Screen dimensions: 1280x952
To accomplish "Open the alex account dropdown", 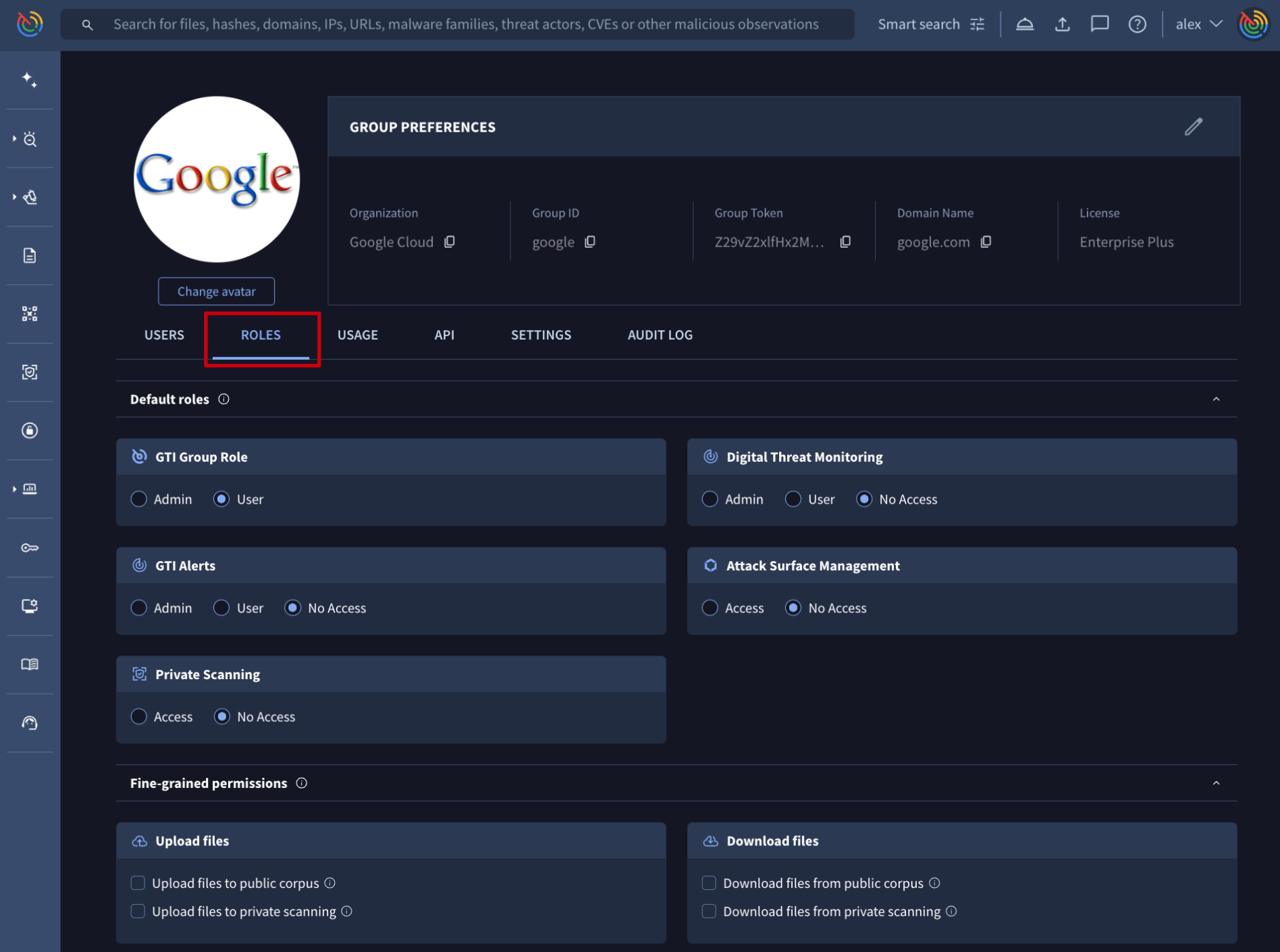I will click(x=1199, y=24).
